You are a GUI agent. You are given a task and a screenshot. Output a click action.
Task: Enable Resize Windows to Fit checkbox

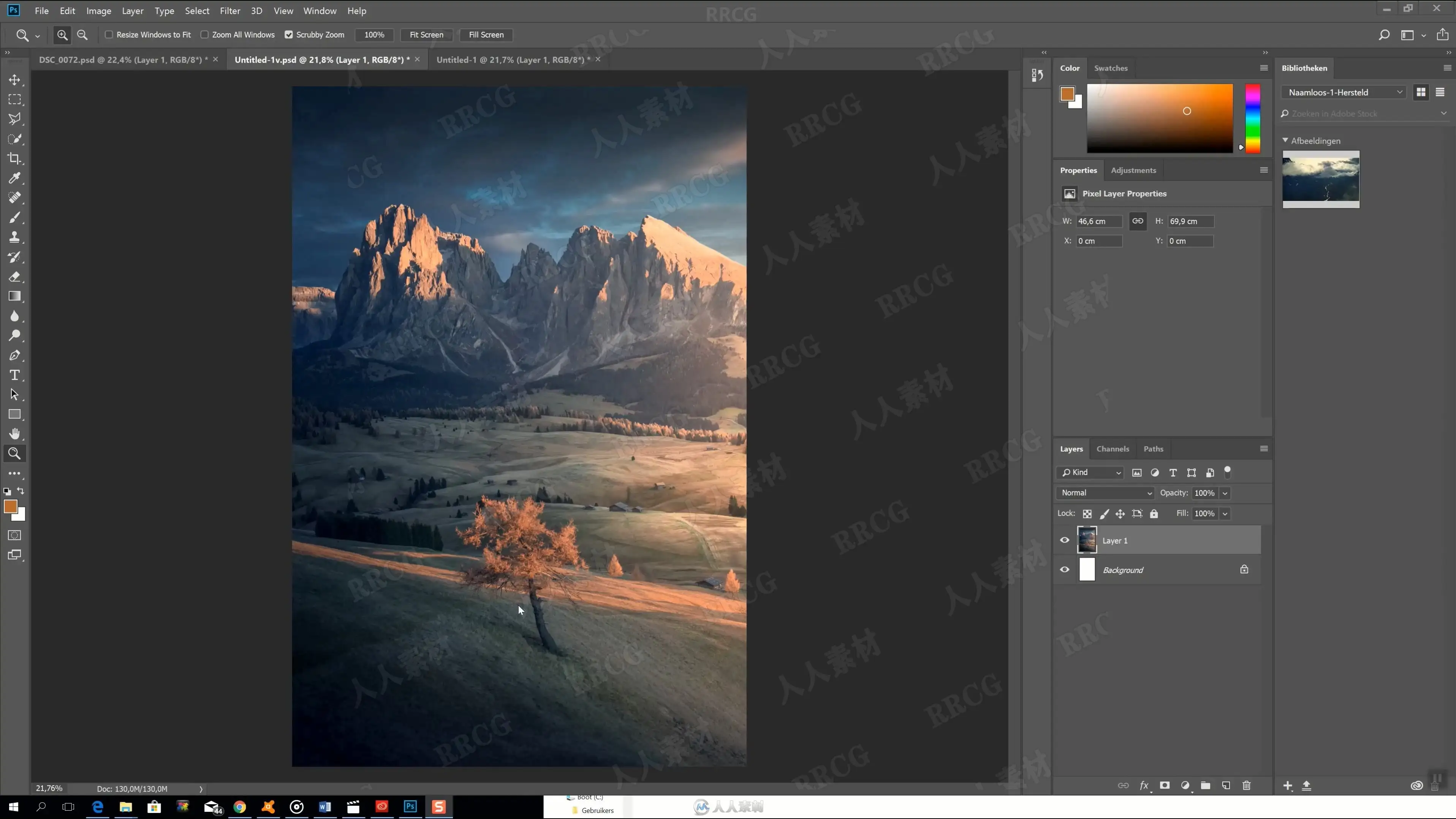click(x=109, y=35)
